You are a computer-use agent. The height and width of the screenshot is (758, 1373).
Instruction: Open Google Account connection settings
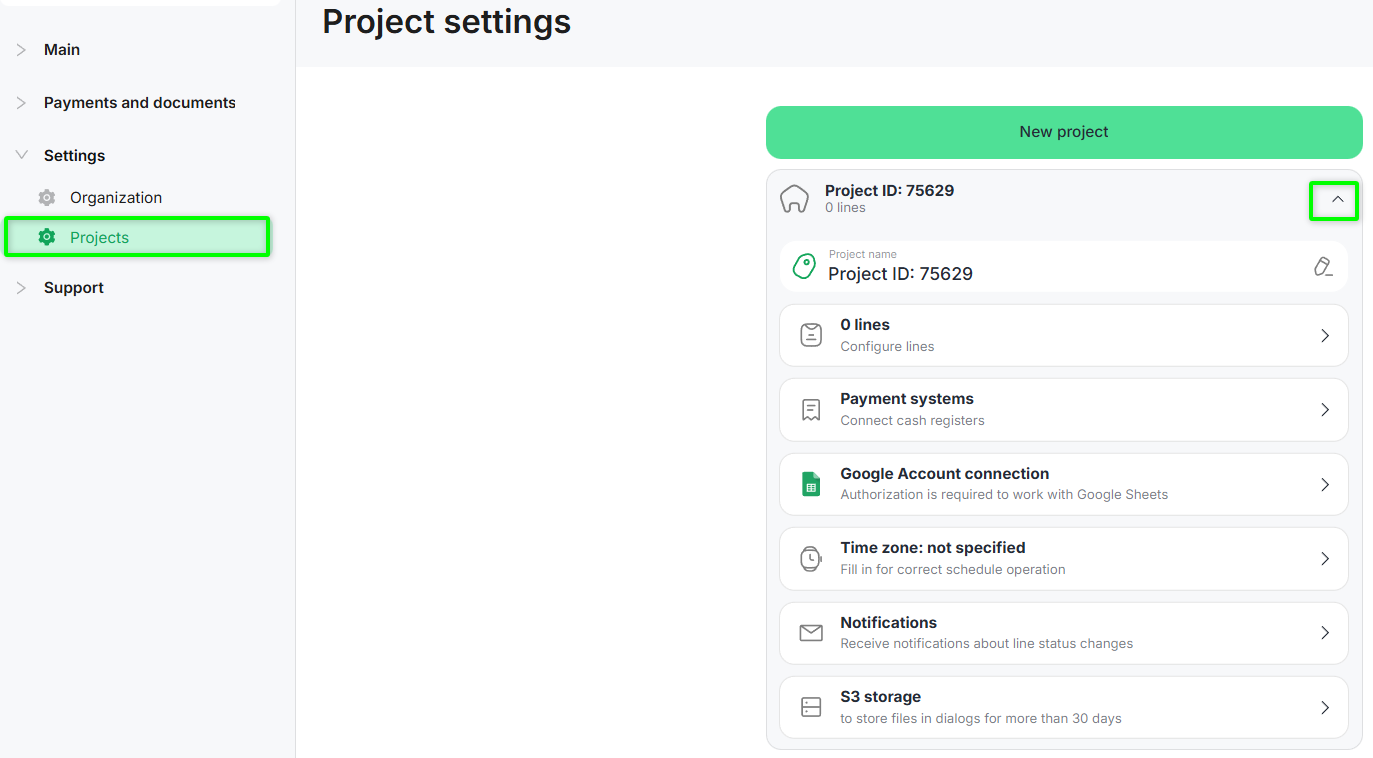pos(1063,485)
